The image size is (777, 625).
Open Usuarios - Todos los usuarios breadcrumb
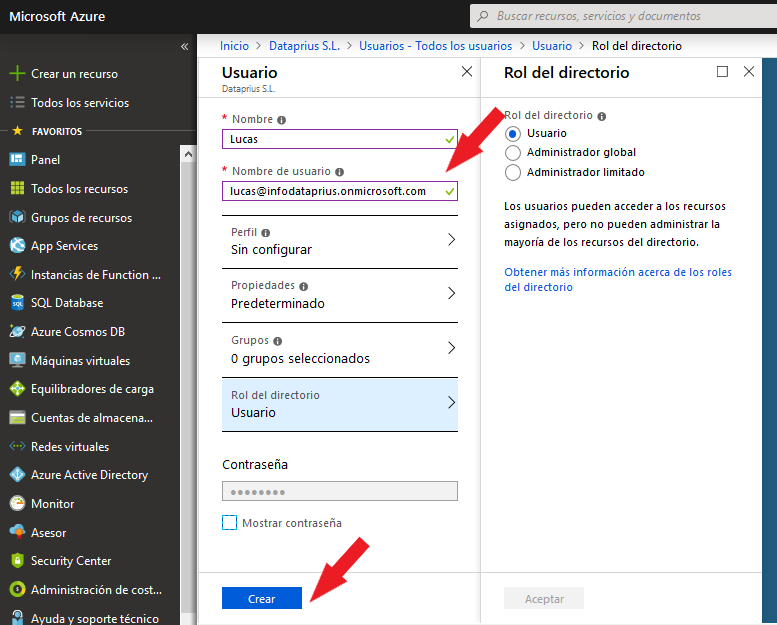tap(436, 46)
